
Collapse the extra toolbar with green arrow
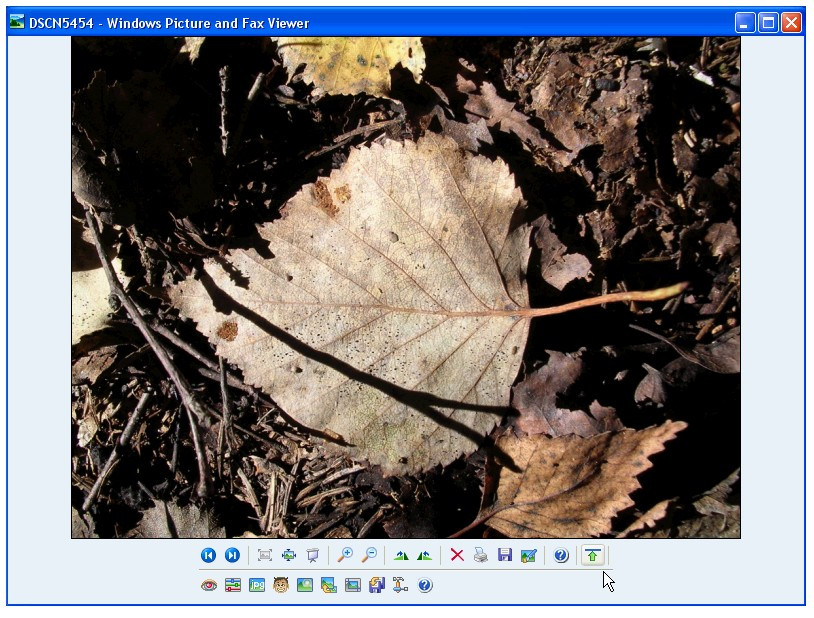592,555
